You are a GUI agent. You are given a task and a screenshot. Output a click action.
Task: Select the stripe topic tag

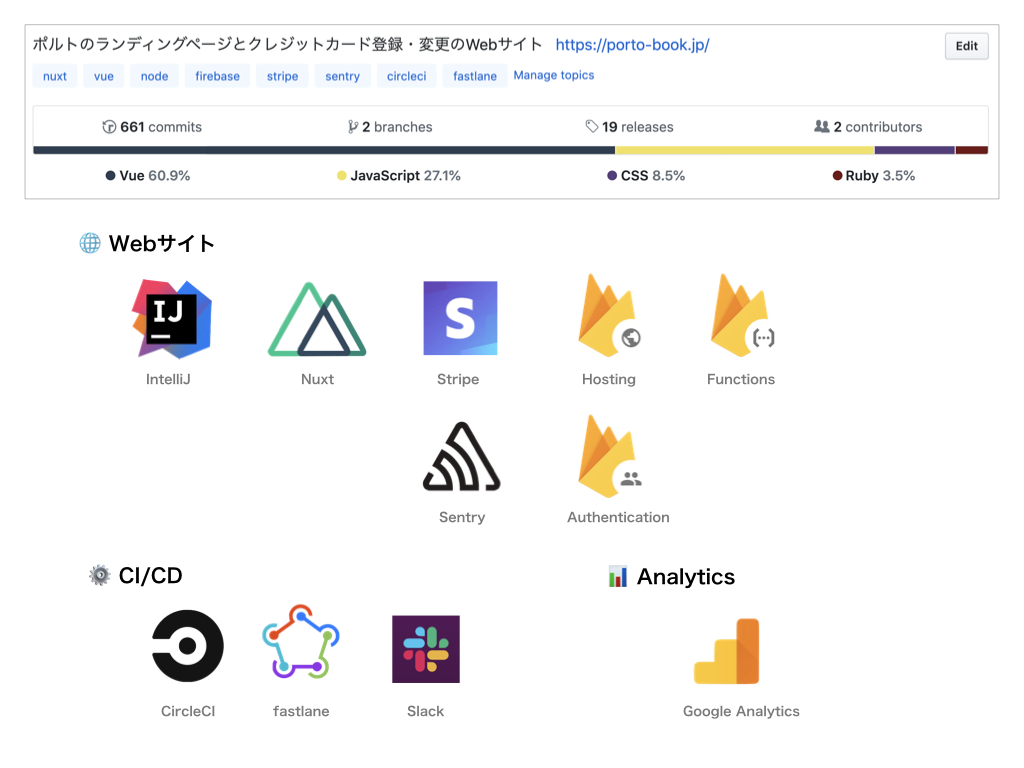tap(282, 76)
